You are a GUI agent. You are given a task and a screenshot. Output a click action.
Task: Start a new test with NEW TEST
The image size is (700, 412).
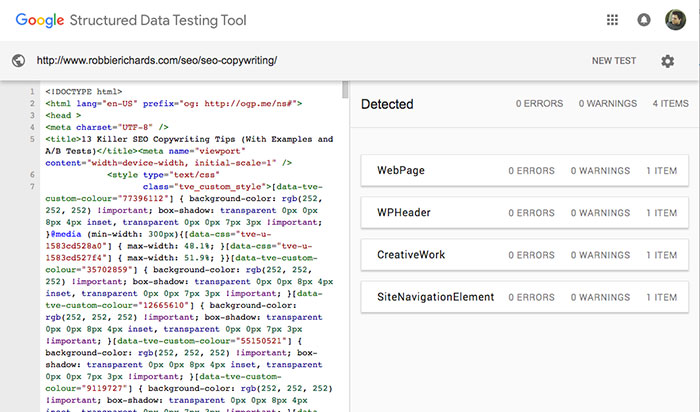(613, 61)
